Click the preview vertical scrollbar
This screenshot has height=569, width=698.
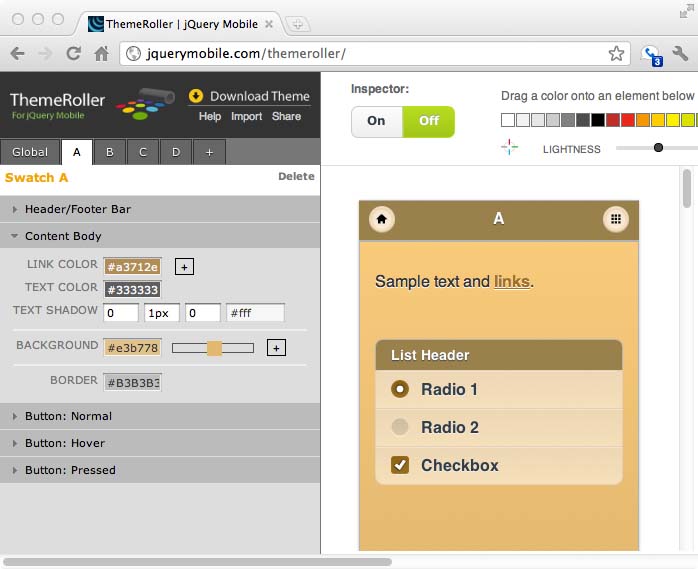click(x=687, y=187)
